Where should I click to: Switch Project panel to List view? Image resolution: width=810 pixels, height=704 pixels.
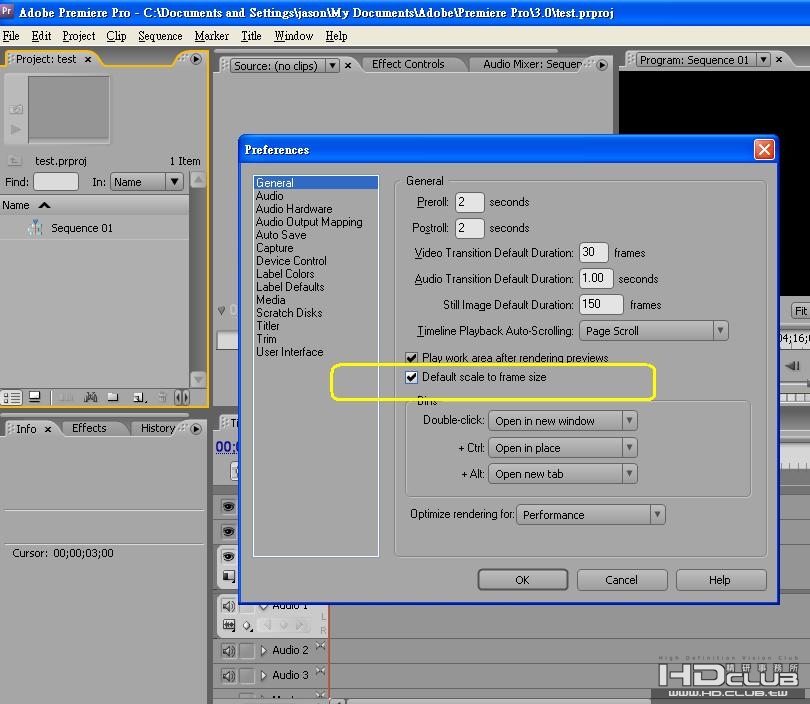point(11,397)
